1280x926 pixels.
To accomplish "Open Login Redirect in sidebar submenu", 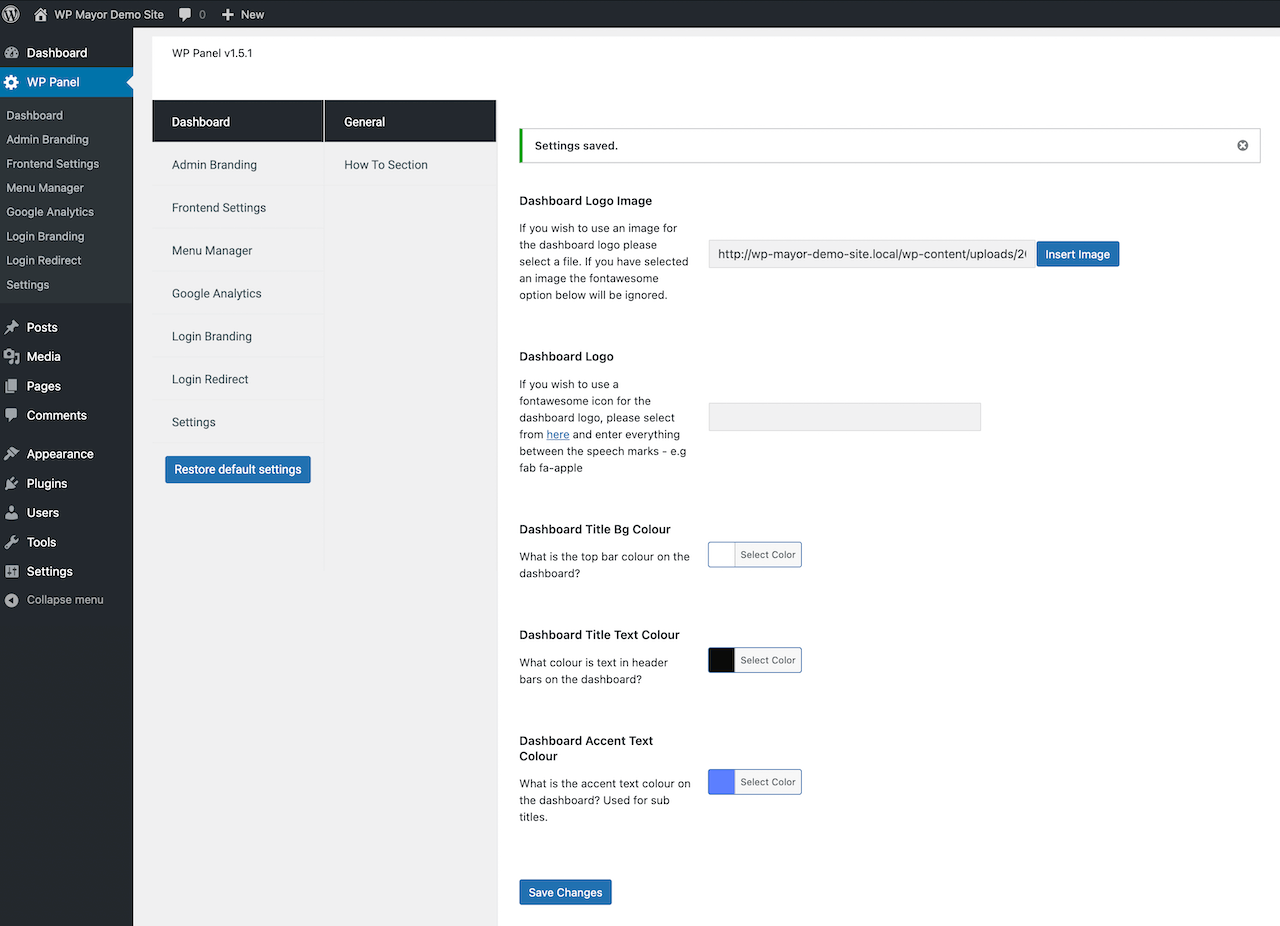I will pyautogui.click(x=44, y=260).
